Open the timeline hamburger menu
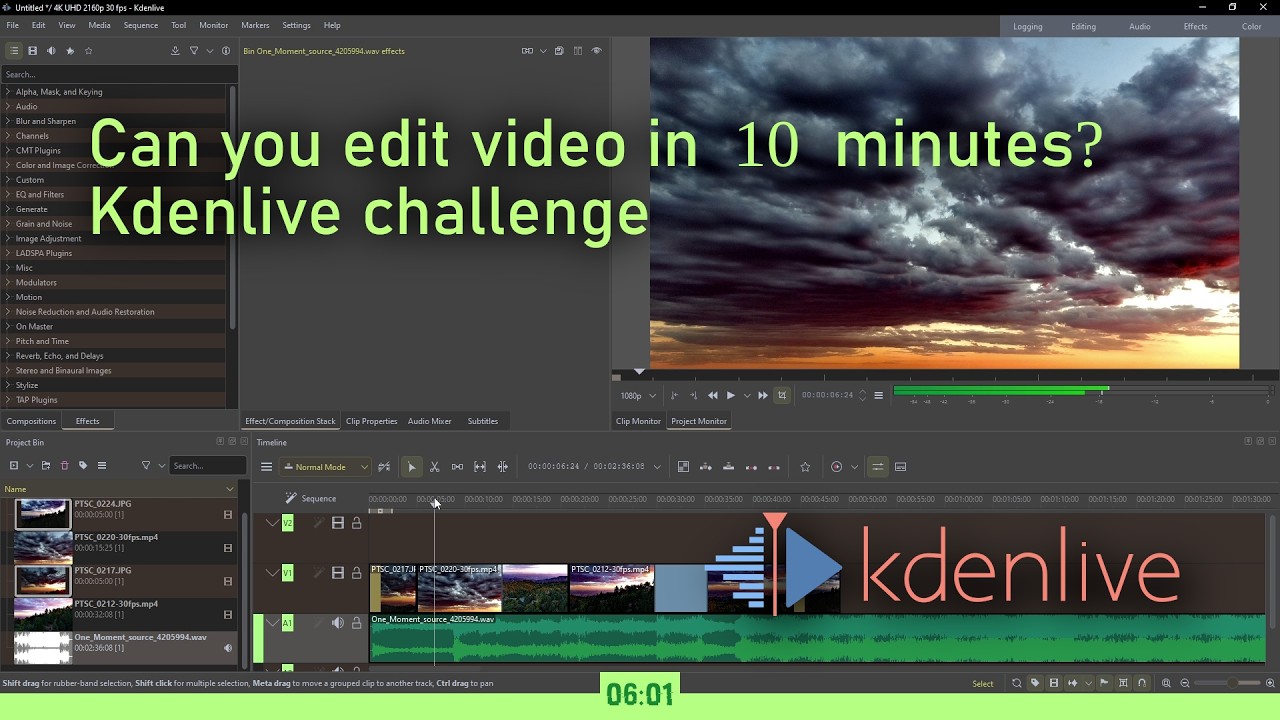 266,467
